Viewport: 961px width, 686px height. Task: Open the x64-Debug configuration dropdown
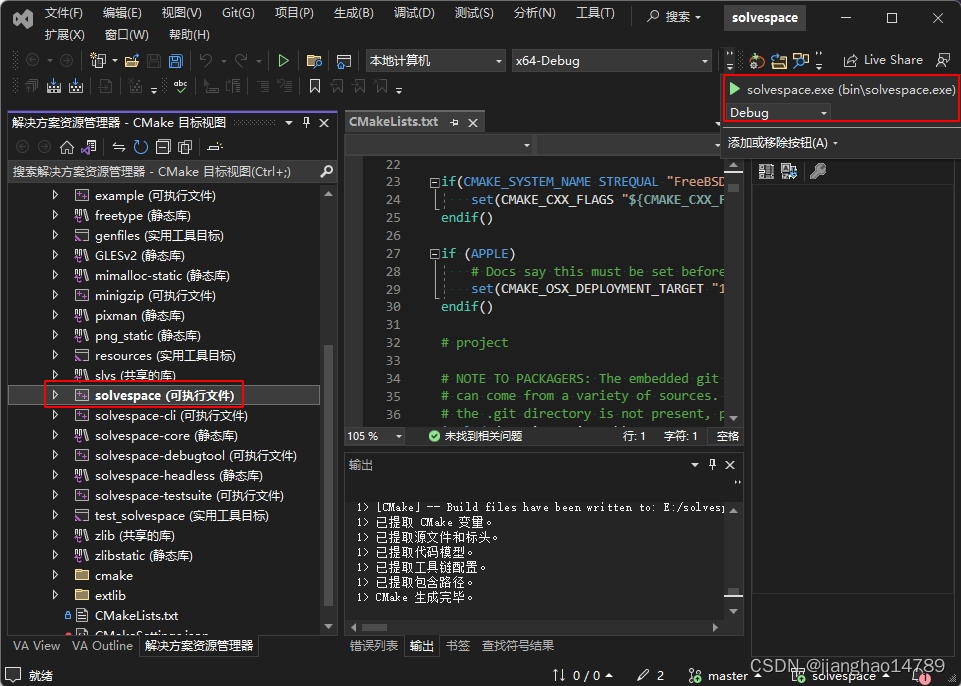[612, 61]
